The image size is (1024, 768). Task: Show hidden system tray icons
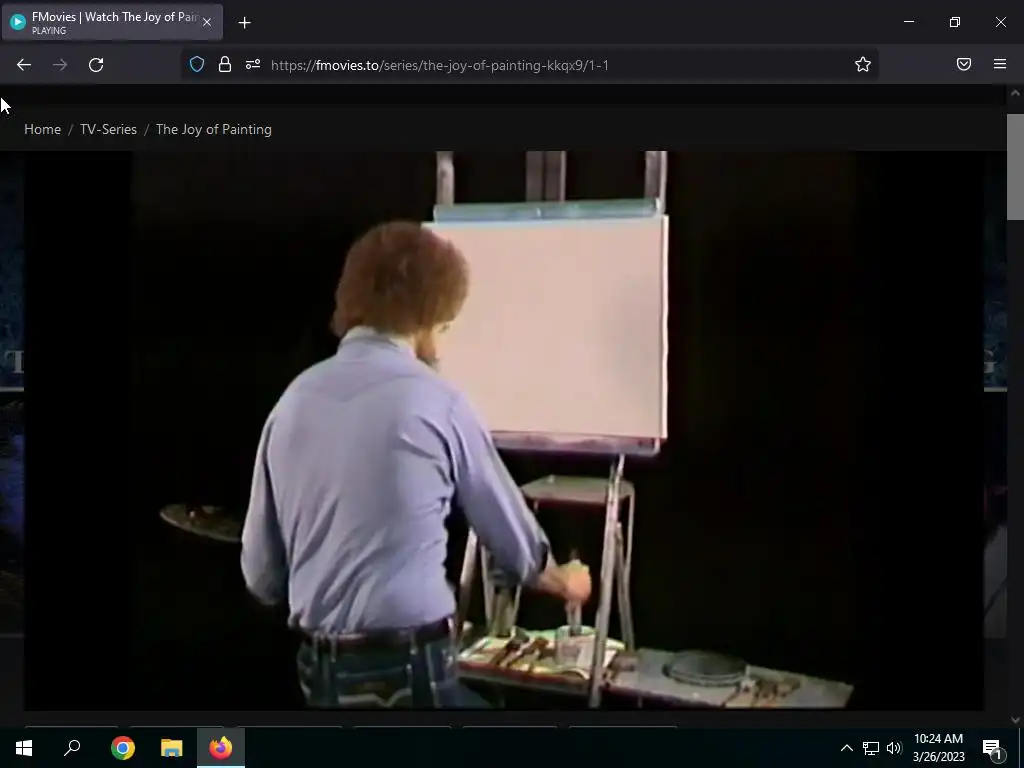coord(846,748)
